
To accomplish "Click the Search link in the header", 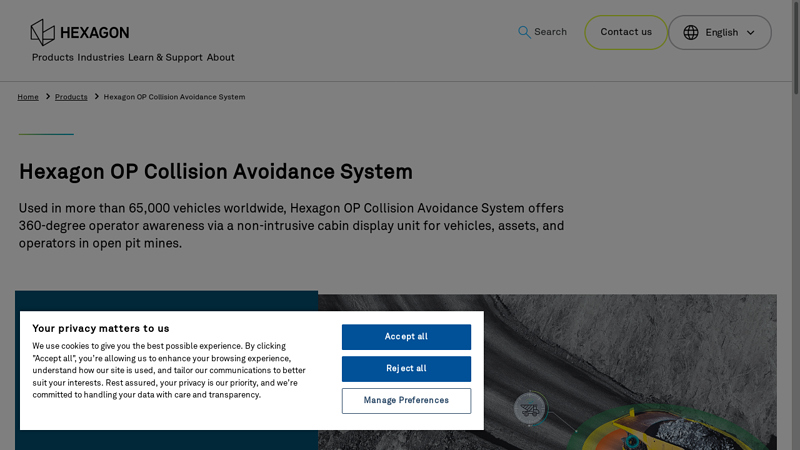I will [x=542, y=32].
